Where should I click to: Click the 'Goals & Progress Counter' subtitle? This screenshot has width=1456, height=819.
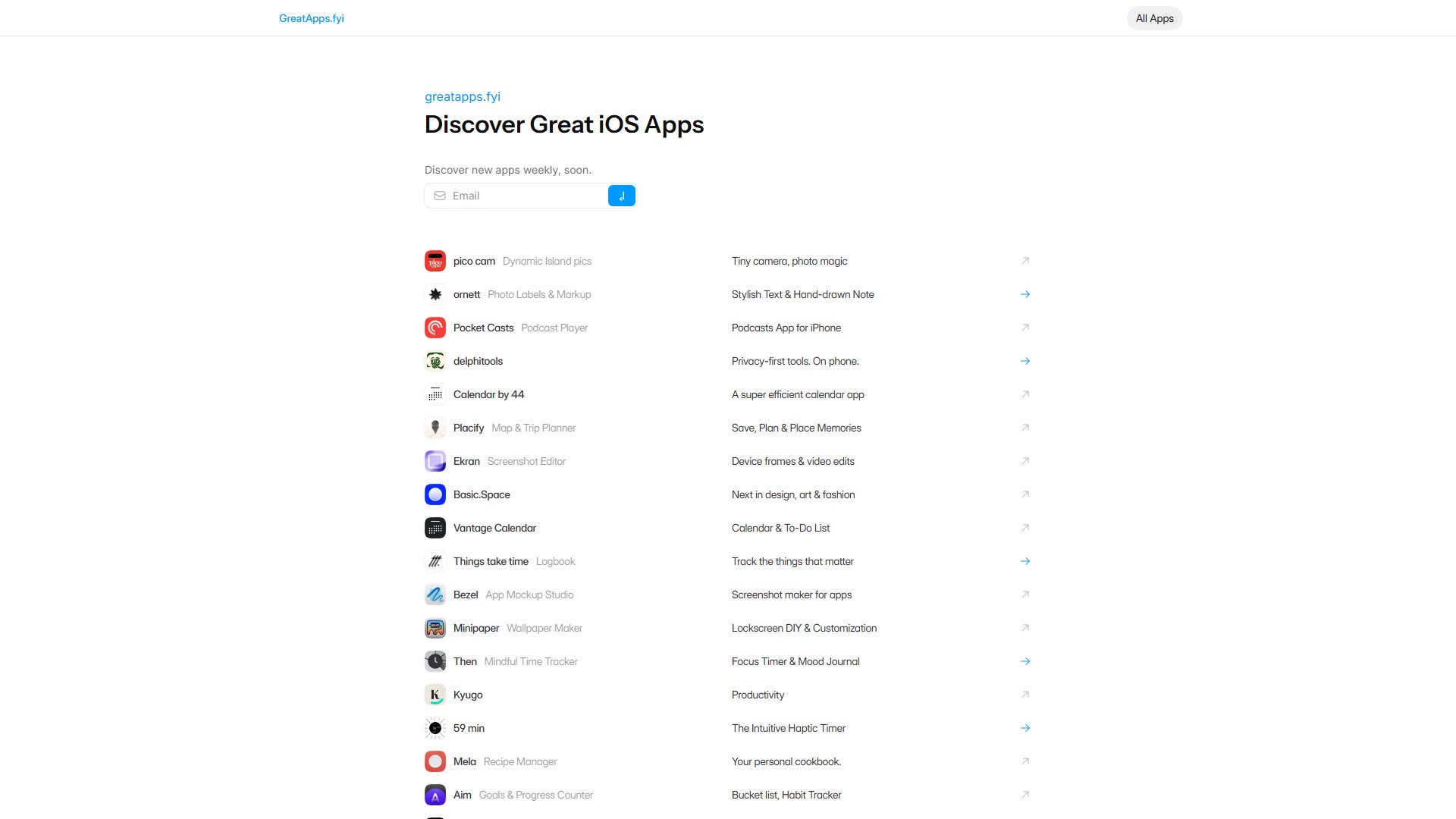click(x=536, y=795)
